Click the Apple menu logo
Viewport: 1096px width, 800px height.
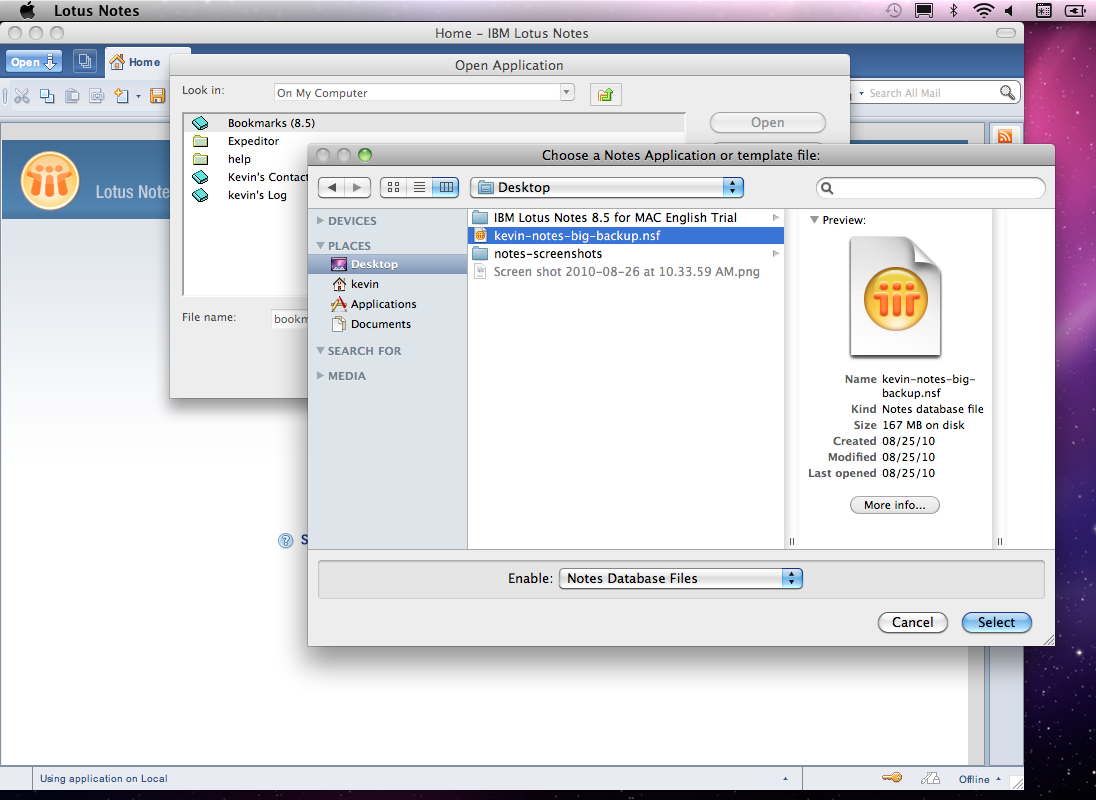pos(27,10)
